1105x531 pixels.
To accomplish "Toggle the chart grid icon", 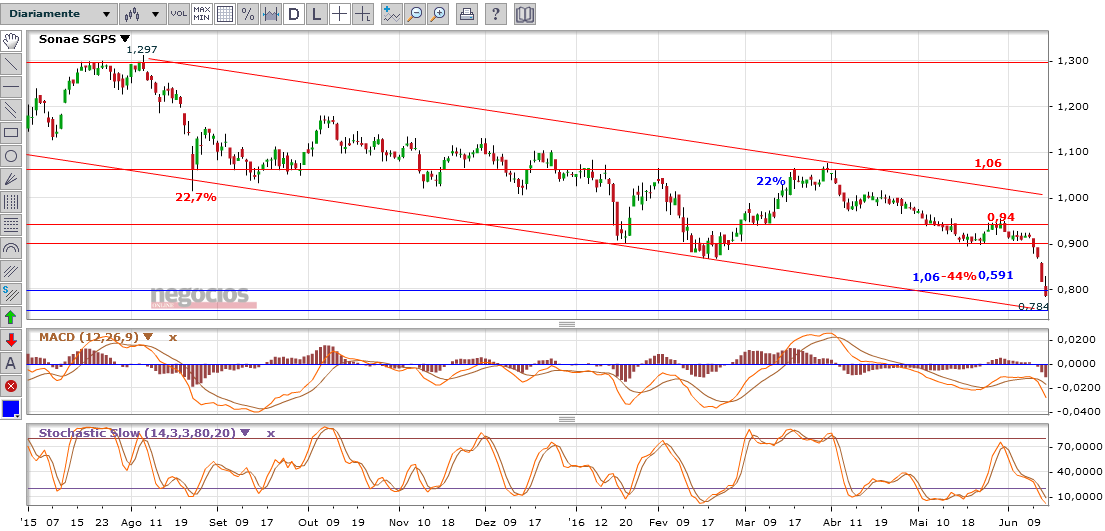I will point(225,13).
